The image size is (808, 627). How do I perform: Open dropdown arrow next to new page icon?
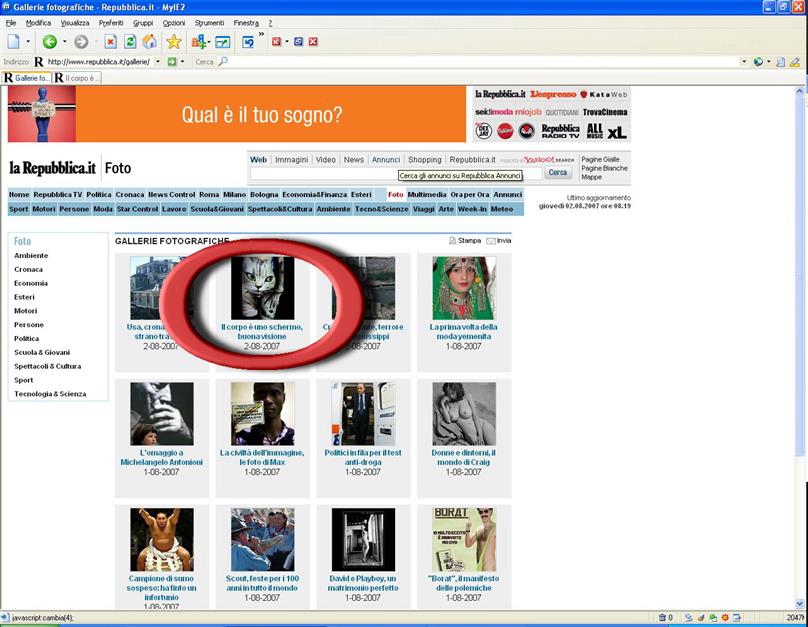(28, 42)
